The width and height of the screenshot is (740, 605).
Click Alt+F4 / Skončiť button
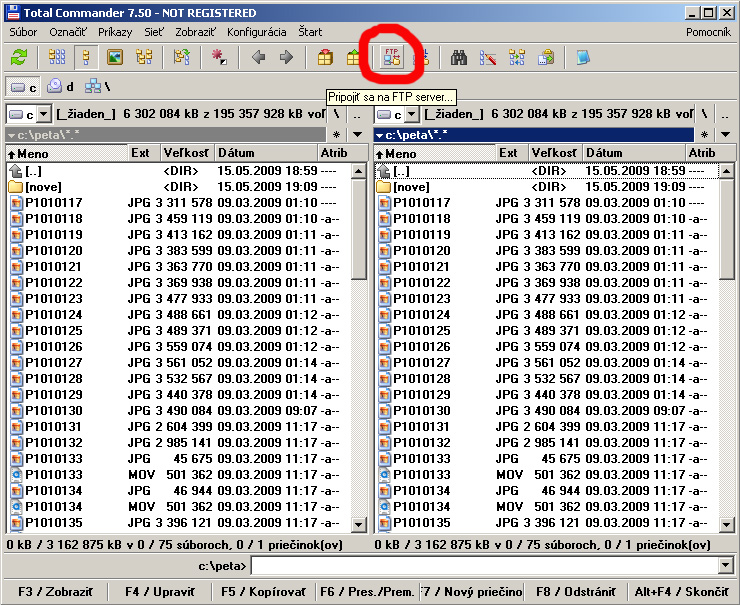tap(681, 592)
